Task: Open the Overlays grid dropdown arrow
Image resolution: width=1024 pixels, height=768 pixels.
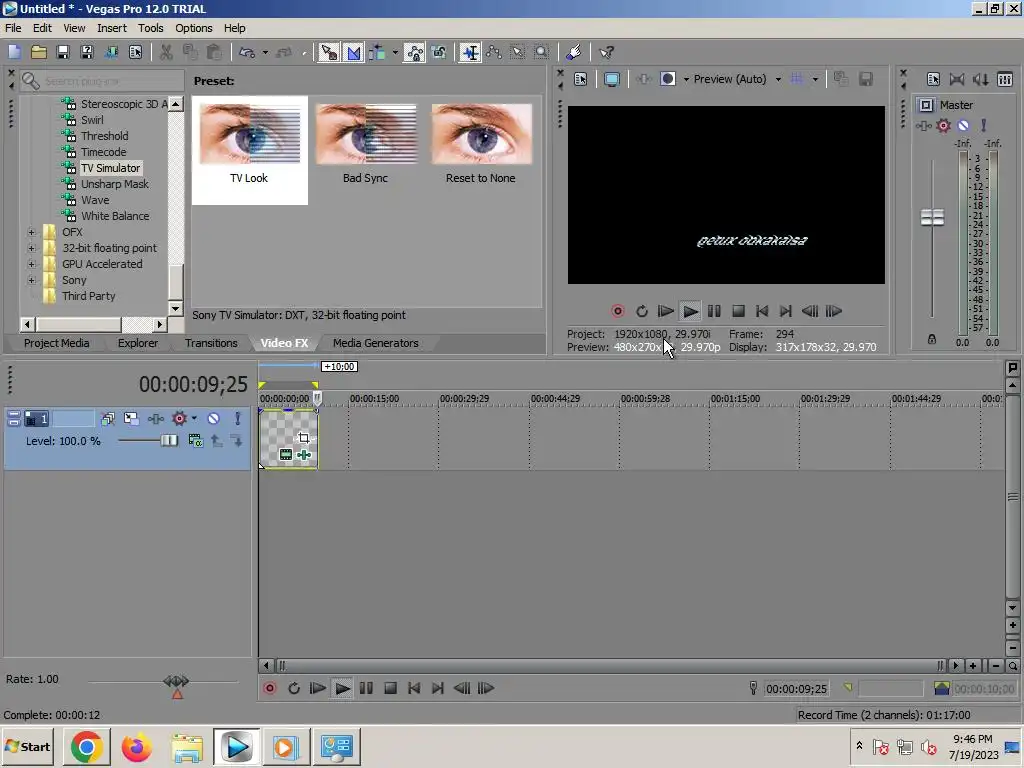Action: click(815, 79)
